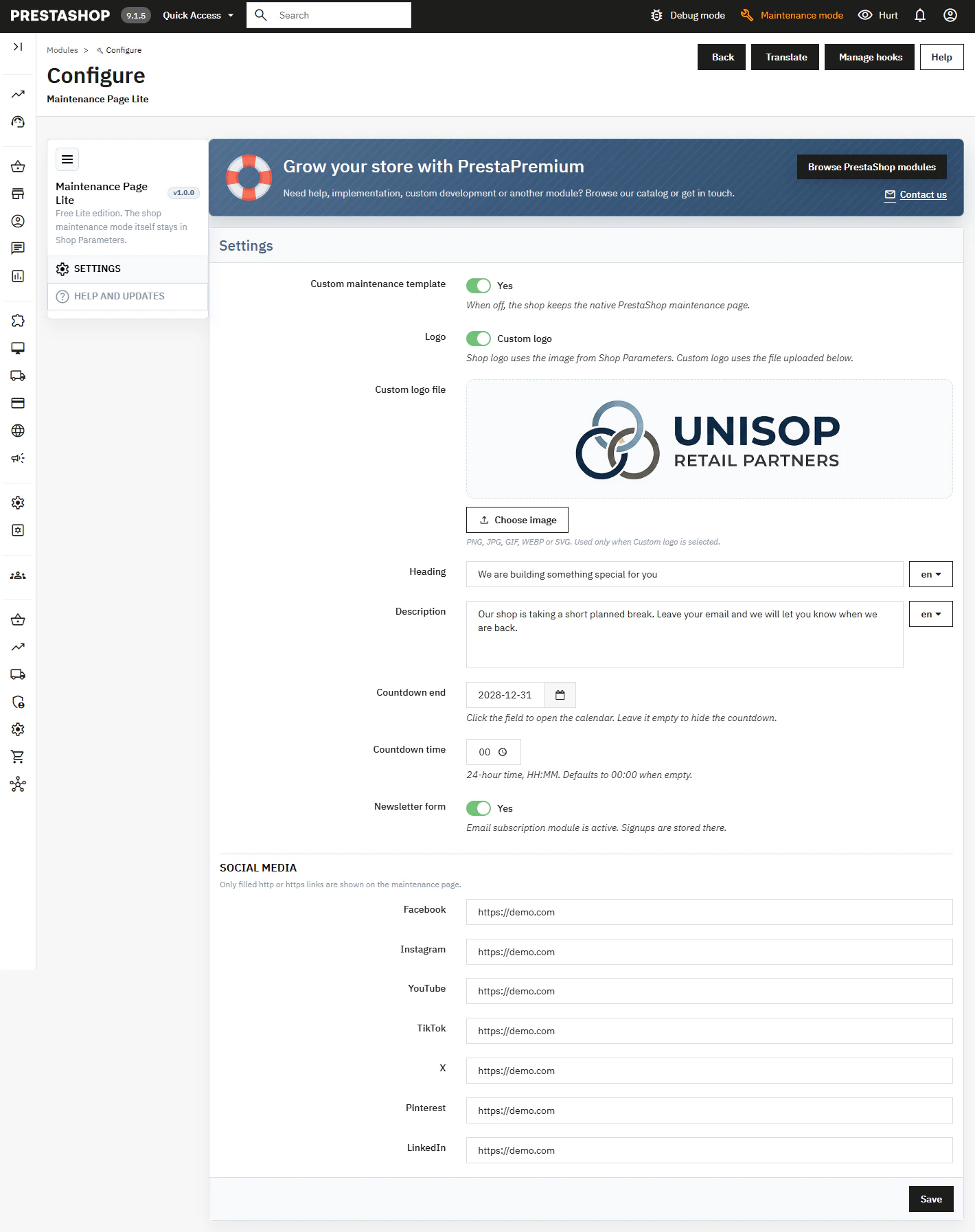Viewport: 975px width, 1232px height.
Task: Toggle Custom maintenance template switch
Action: click(x=479, y=286)
